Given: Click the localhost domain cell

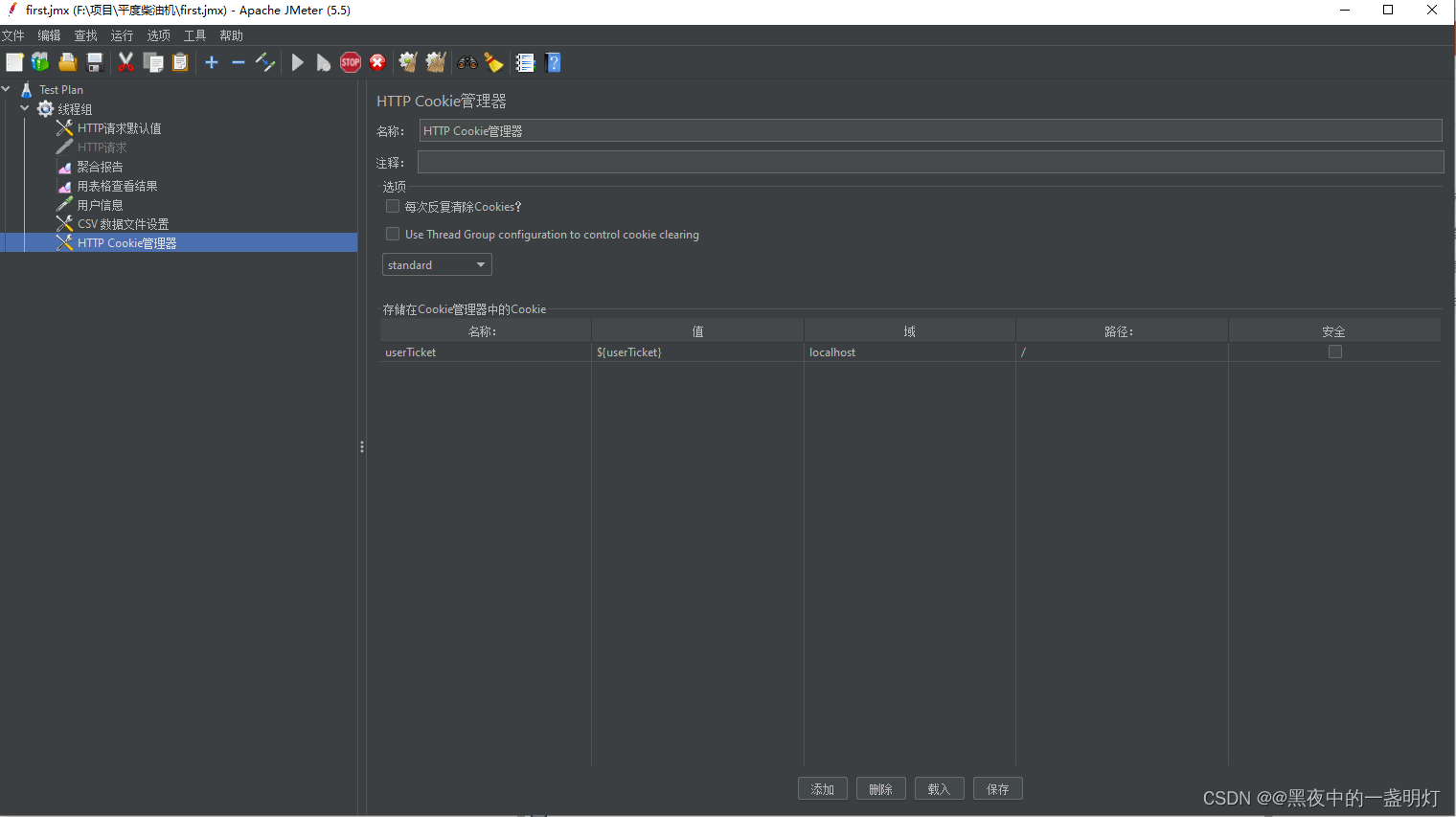Looking at the screenshot, I should pyautogui.click(x=910, y=352).
